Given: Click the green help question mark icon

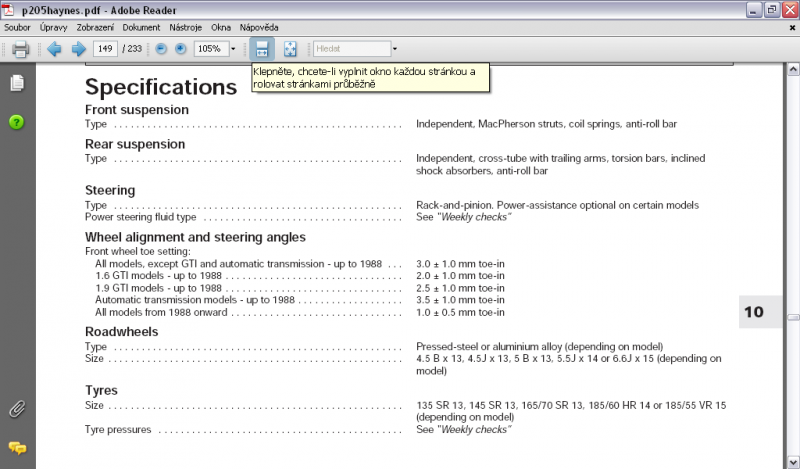Looking at the screenshot, I should point(17,122).
